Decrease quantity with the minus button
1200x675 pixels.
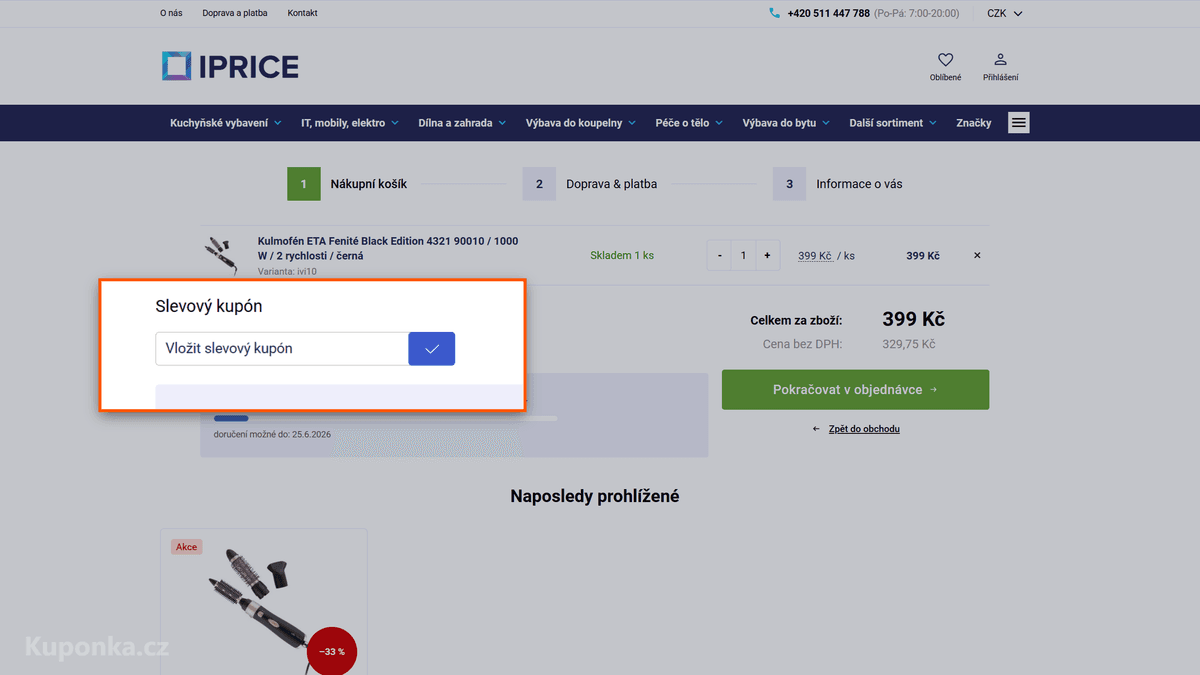pos(719,255)
